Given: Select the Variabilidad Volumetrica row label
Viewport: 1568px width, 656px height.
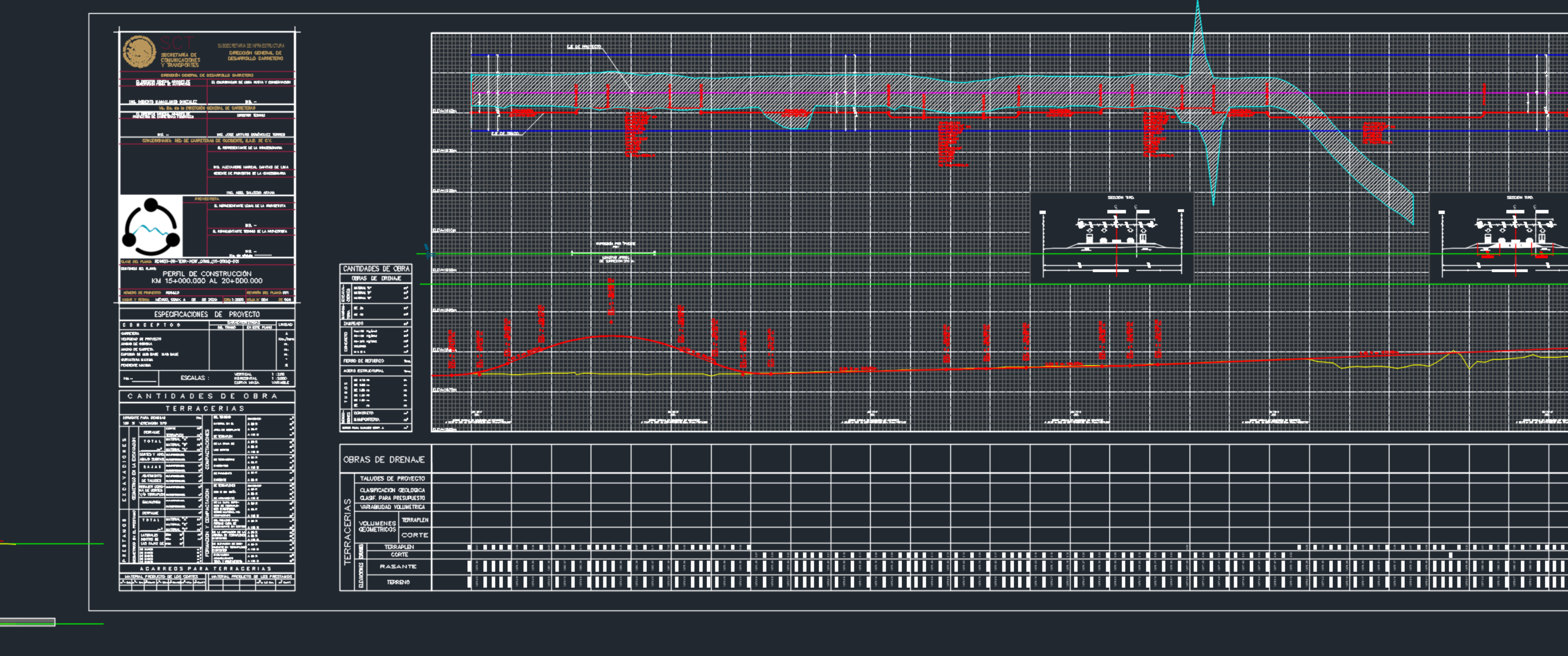Looking at the screenshot, I should pyautogui.click(x=392, y=507).
